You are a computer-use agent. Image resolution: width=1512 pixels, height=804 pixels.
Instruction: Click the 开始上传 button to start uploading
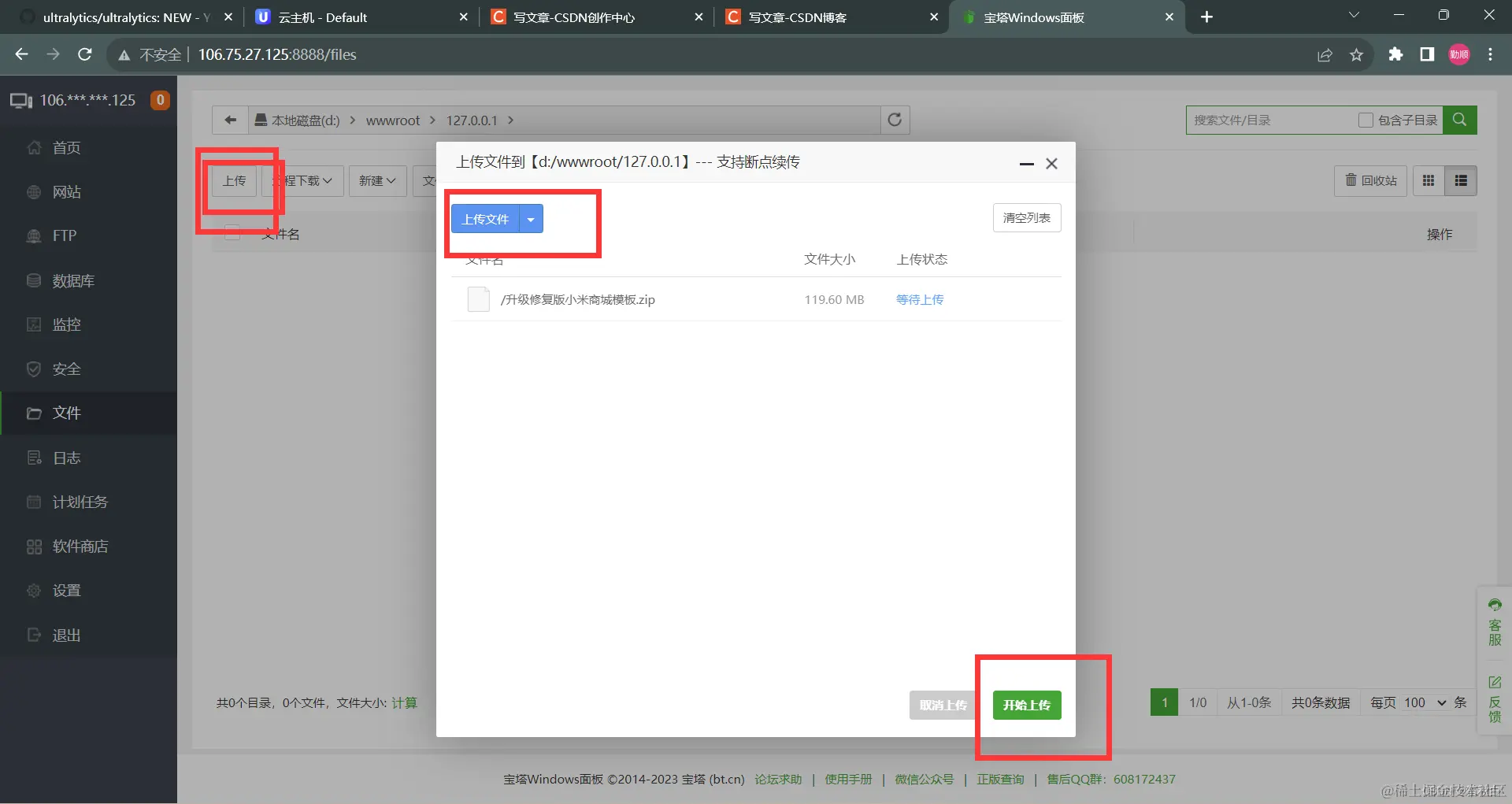click(x=1026, y=705)
